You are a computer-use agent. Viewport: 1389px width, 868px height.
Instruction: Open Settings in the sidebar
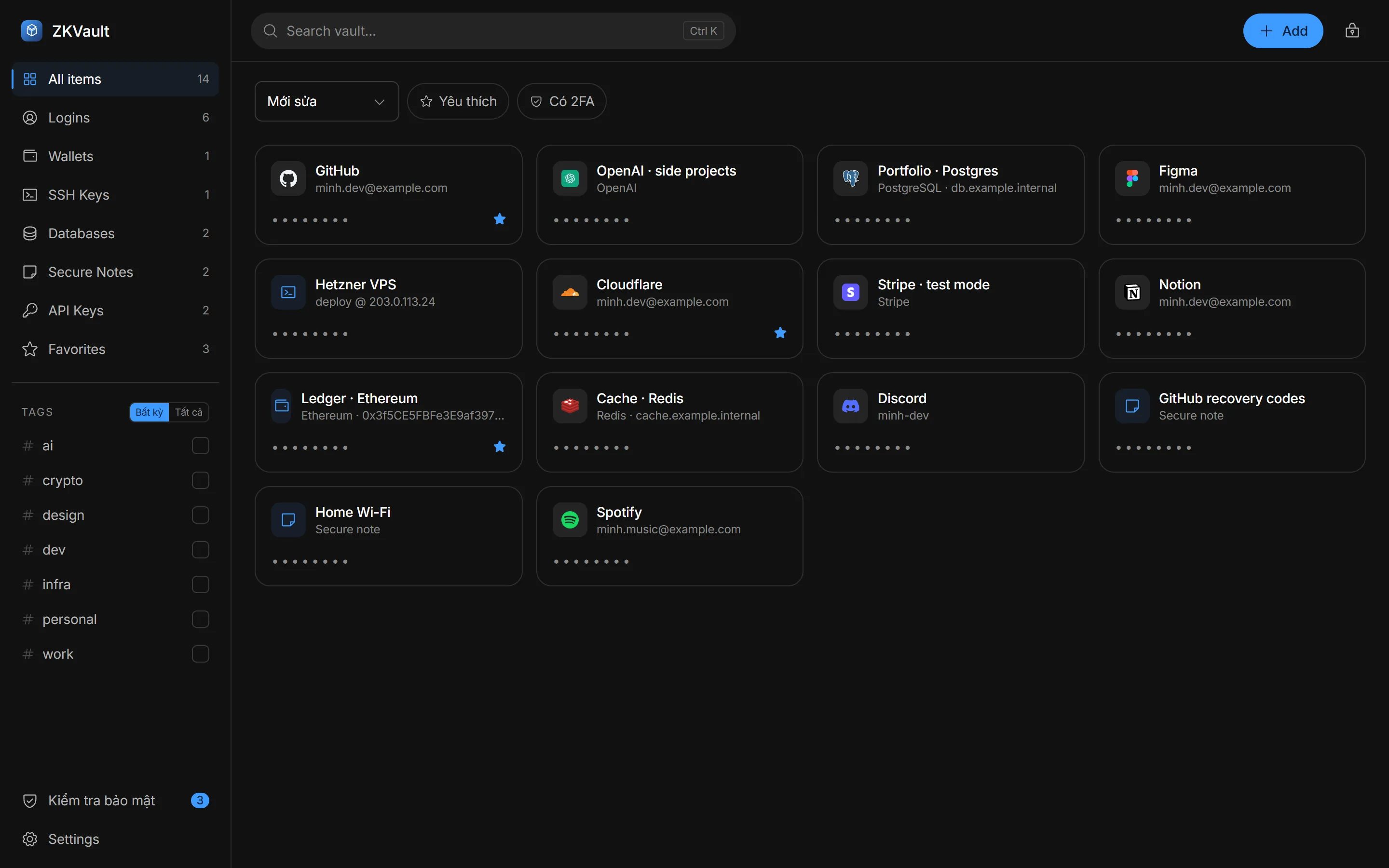(115, 839)
